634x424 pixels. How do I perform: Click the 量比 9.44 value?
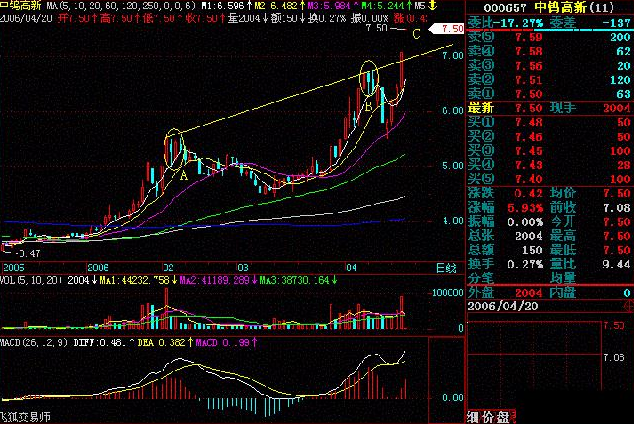tap(617, 264)
